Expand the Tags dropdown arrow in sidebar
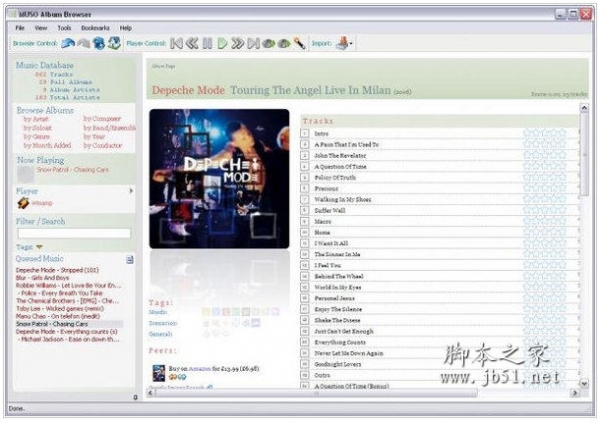This screenshot has height=423, width=600. [39, 247]
